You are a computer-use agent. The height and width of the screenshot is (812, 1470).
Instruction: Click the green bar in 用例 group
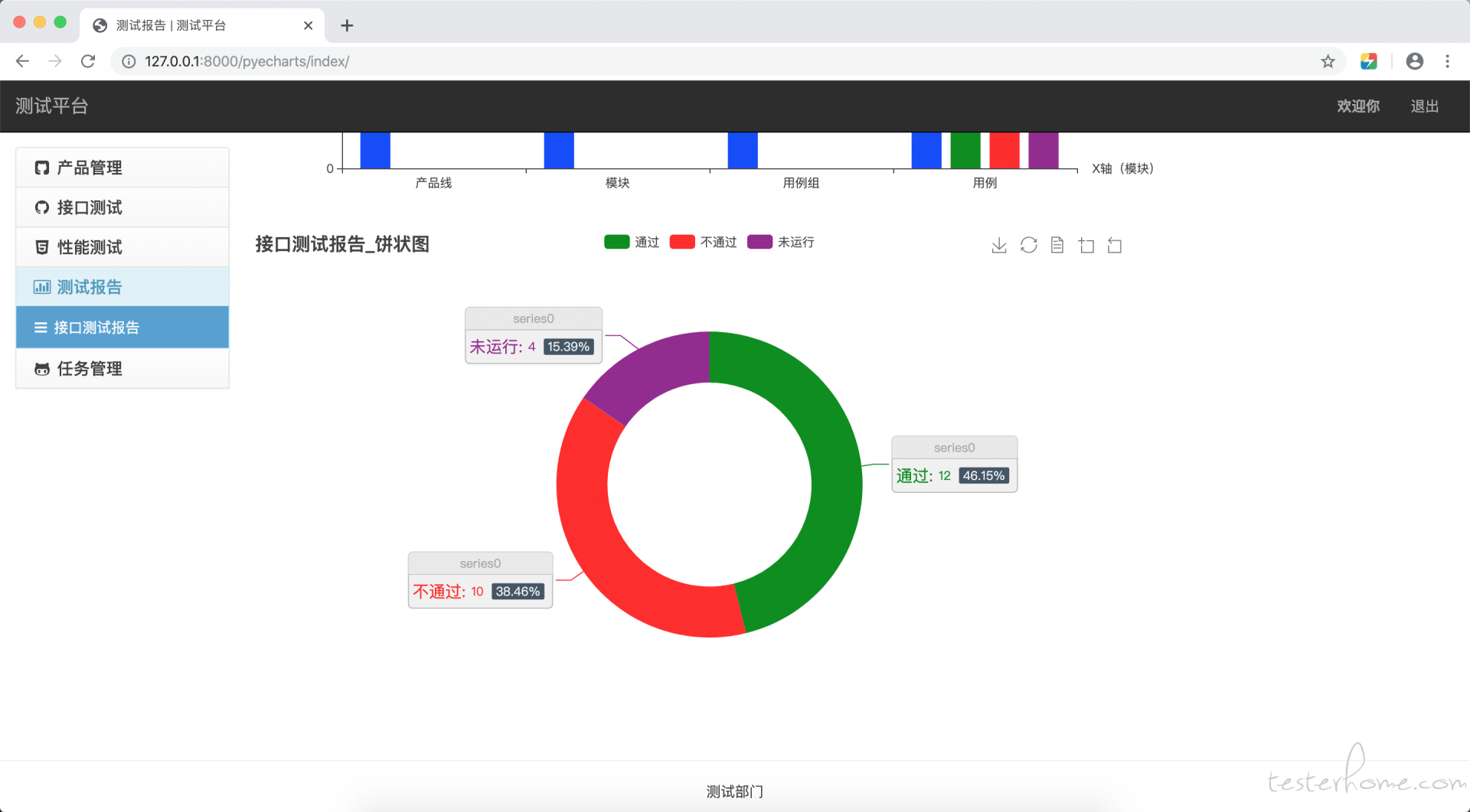coord(965,150)
